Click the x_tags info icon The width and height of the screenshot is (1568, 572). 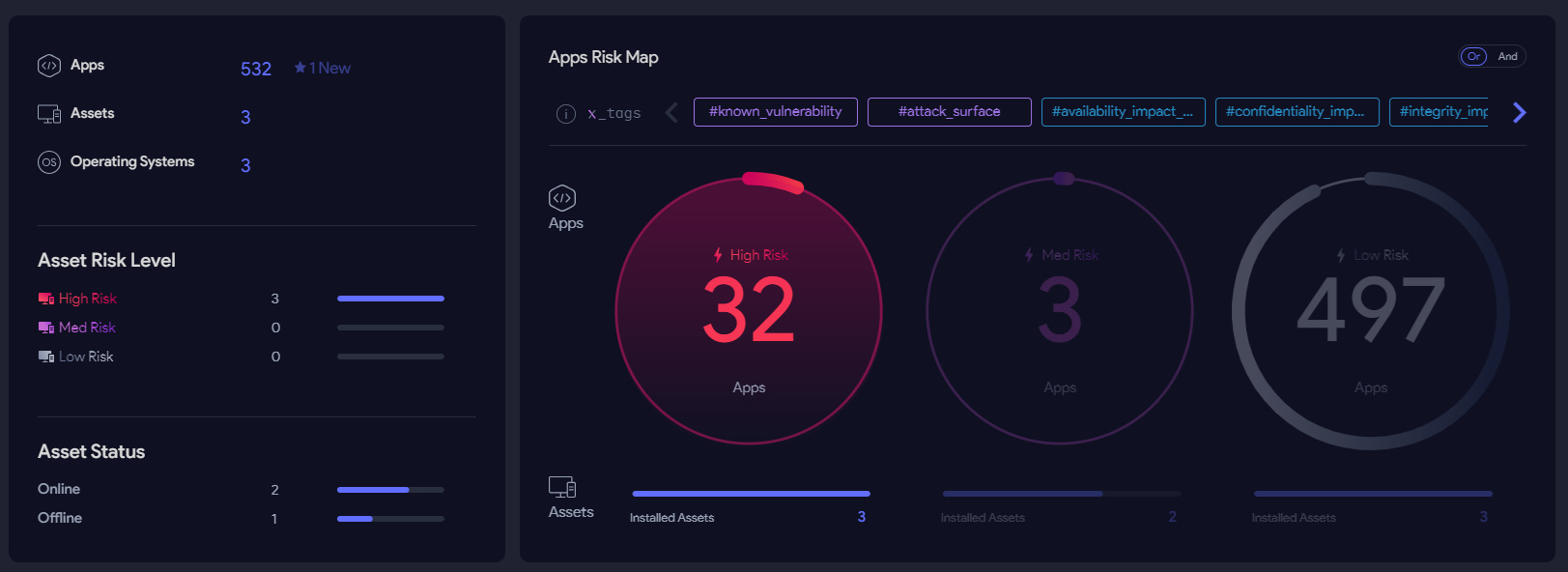(x=566, y=114)
